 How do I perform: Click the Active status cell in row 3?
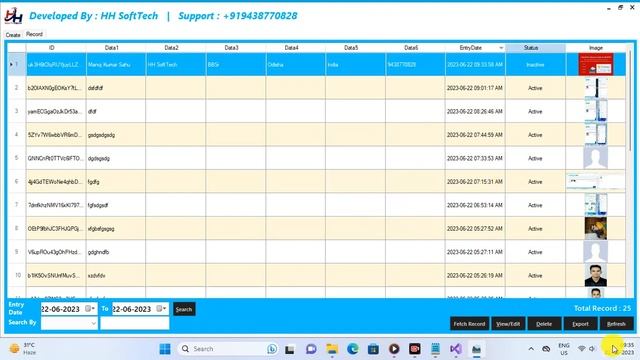click(x=535, y=111)
